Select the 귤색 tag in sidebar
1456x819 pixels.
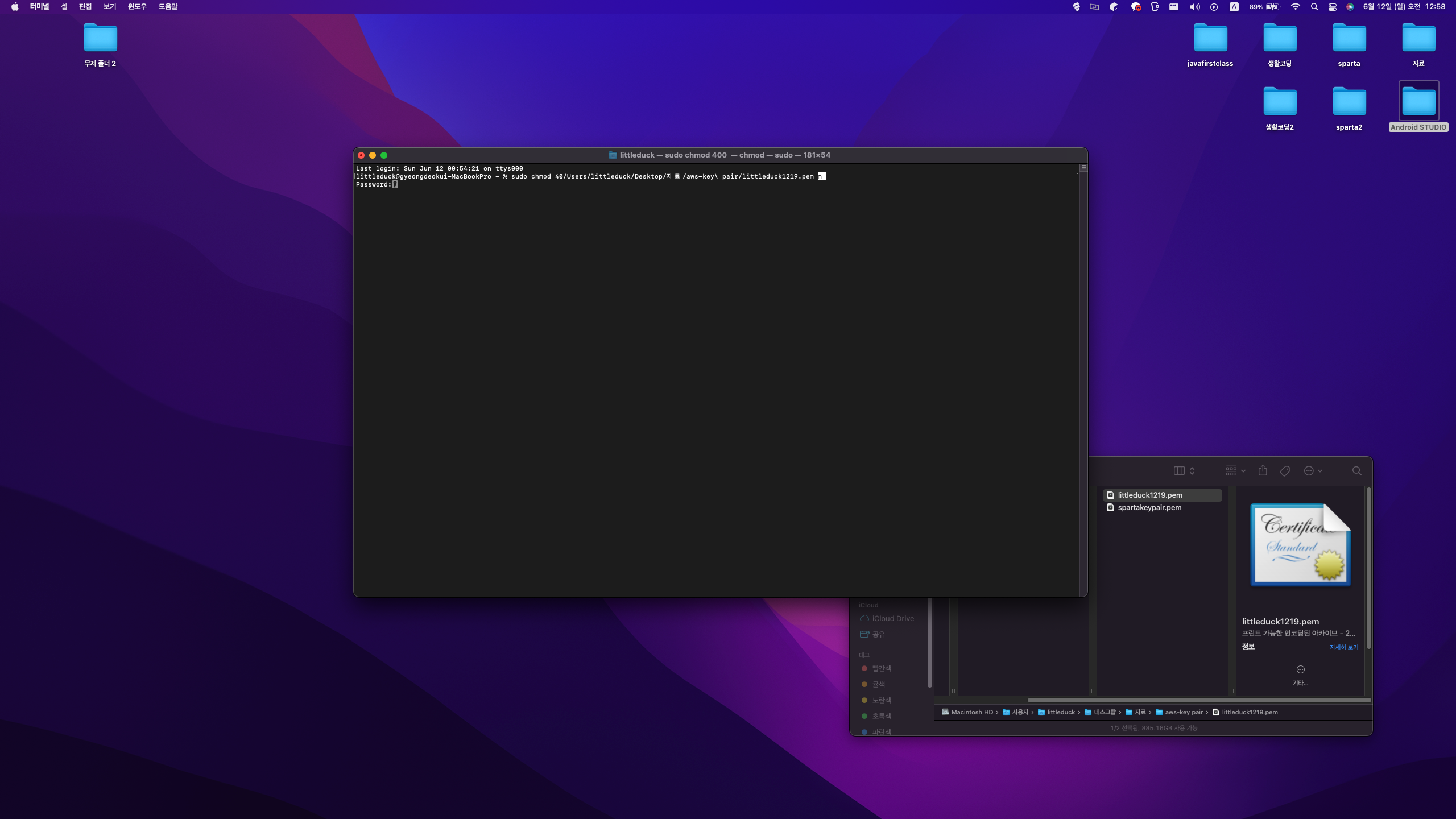coord(873,684)
